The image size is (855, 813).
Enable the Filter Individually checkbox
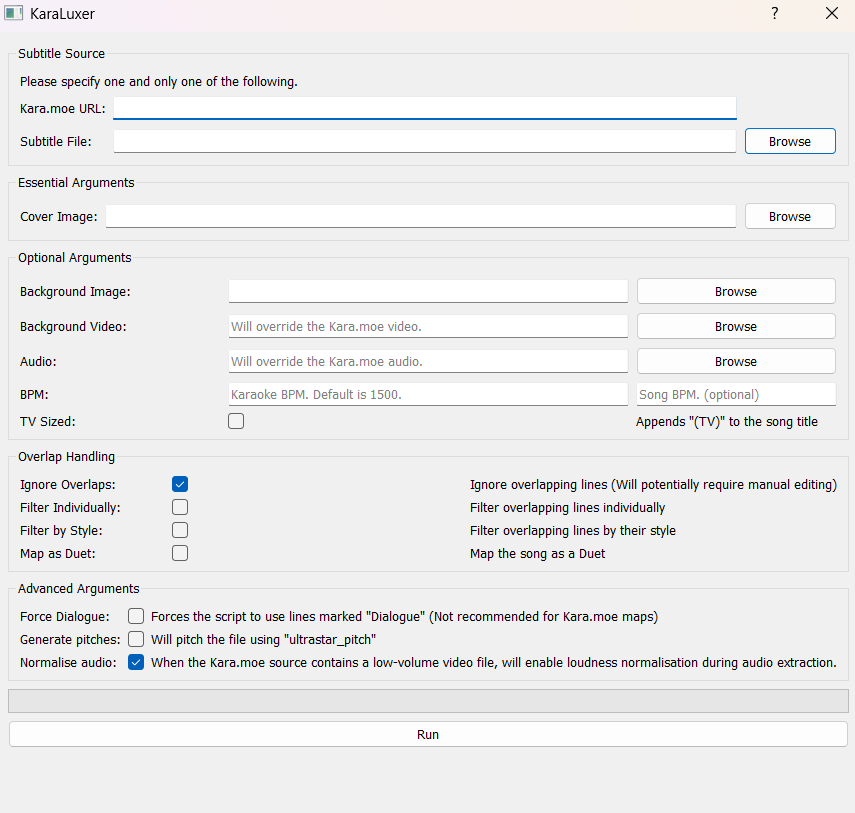point(180,508)
